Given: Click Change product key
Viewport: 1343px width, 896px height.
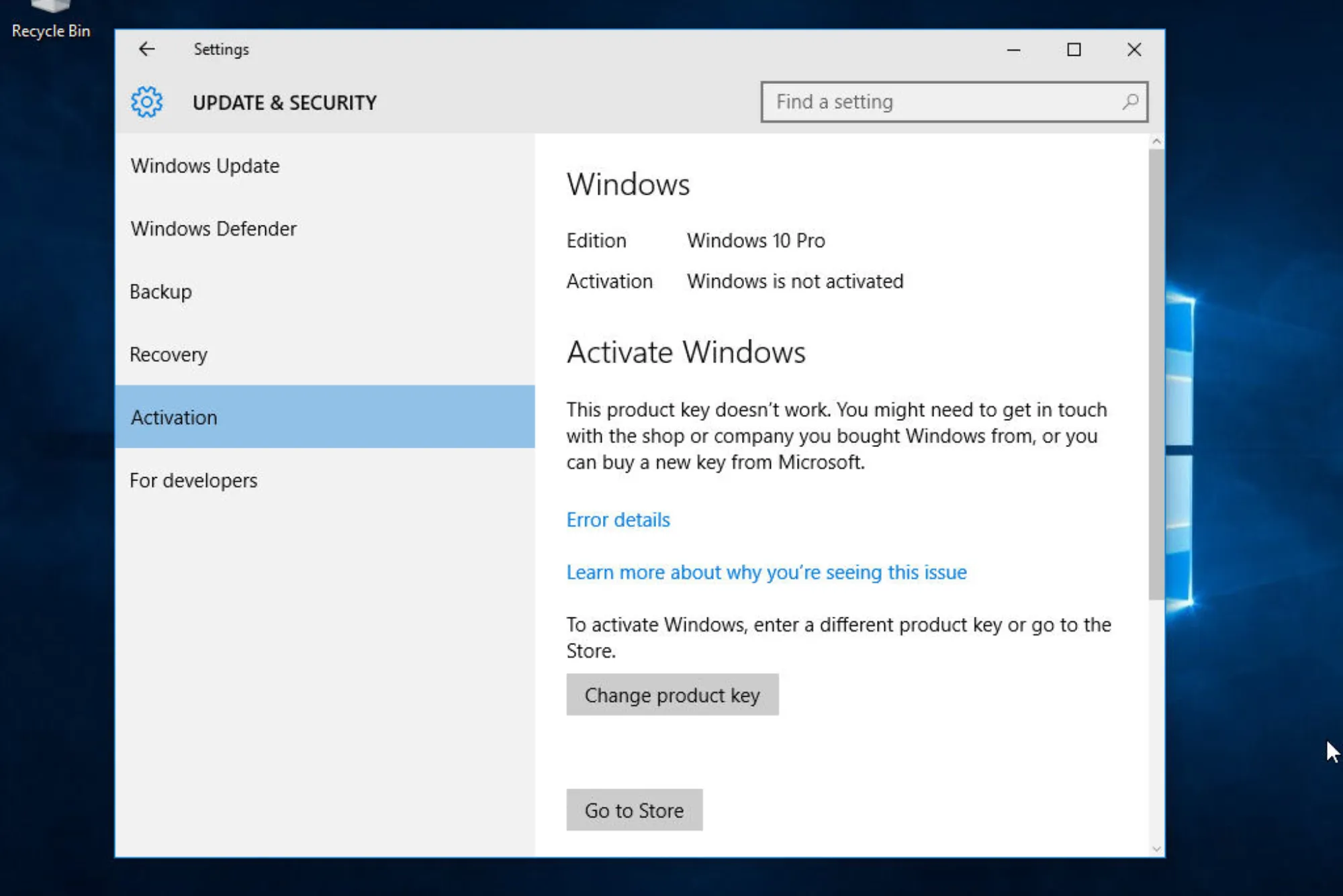Looking at the screenshot, I should coord(672,695).
